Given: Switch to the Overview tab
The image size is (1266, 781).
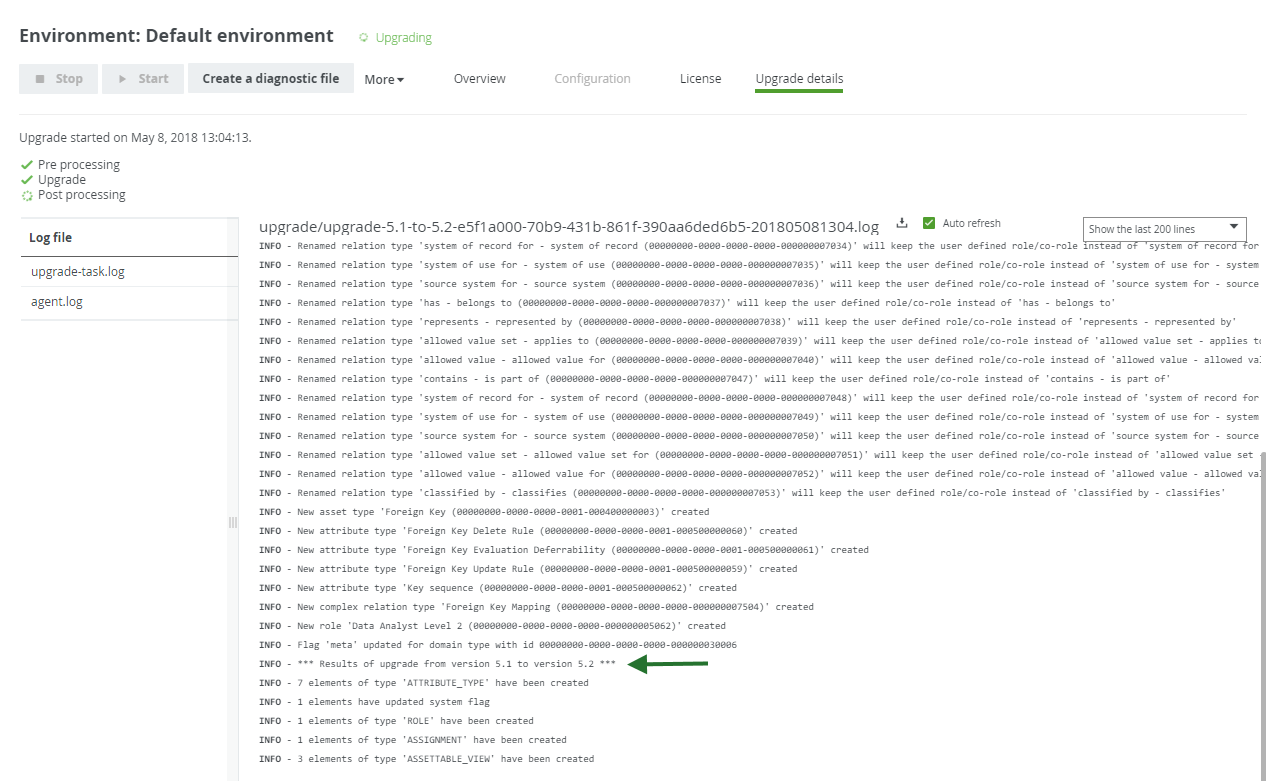Looking at the screenshot, I should (x=479, y=79).
